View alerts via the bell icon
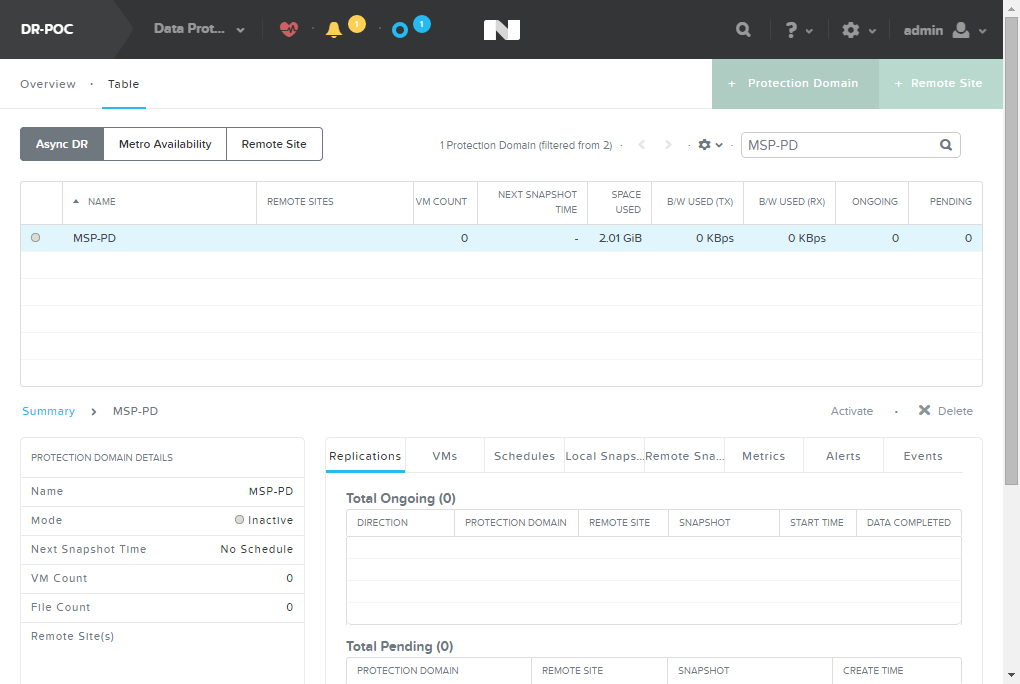The image size is (1020, 684). pos(334,29)
